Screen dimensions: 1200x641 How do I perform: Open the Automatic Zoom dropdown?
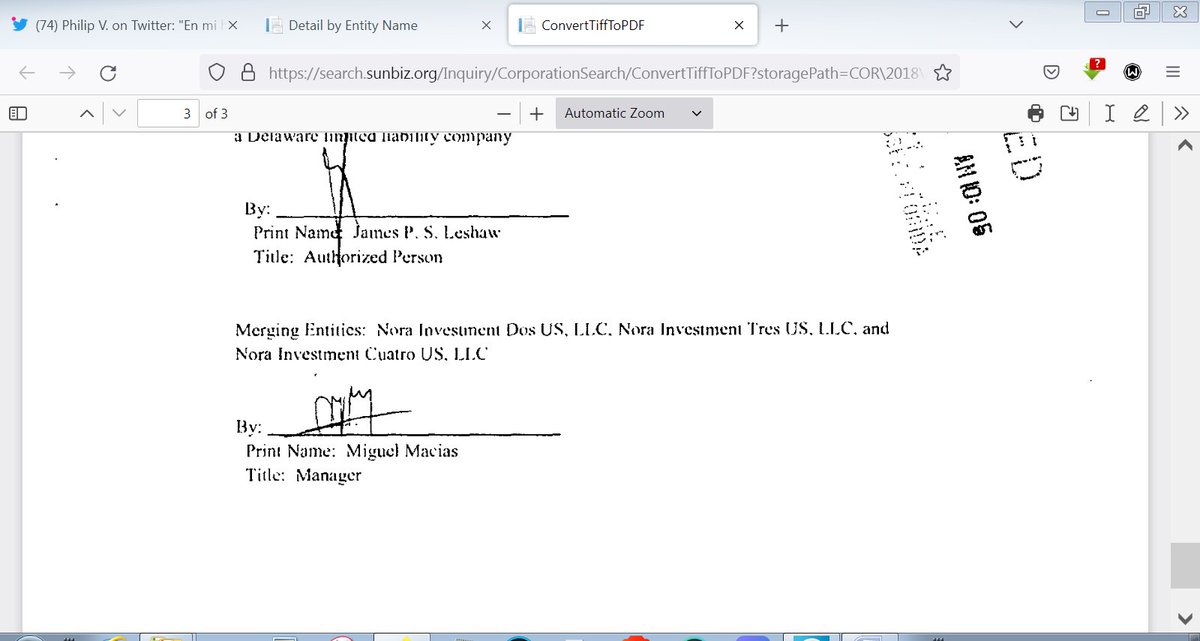coord(634,113)
